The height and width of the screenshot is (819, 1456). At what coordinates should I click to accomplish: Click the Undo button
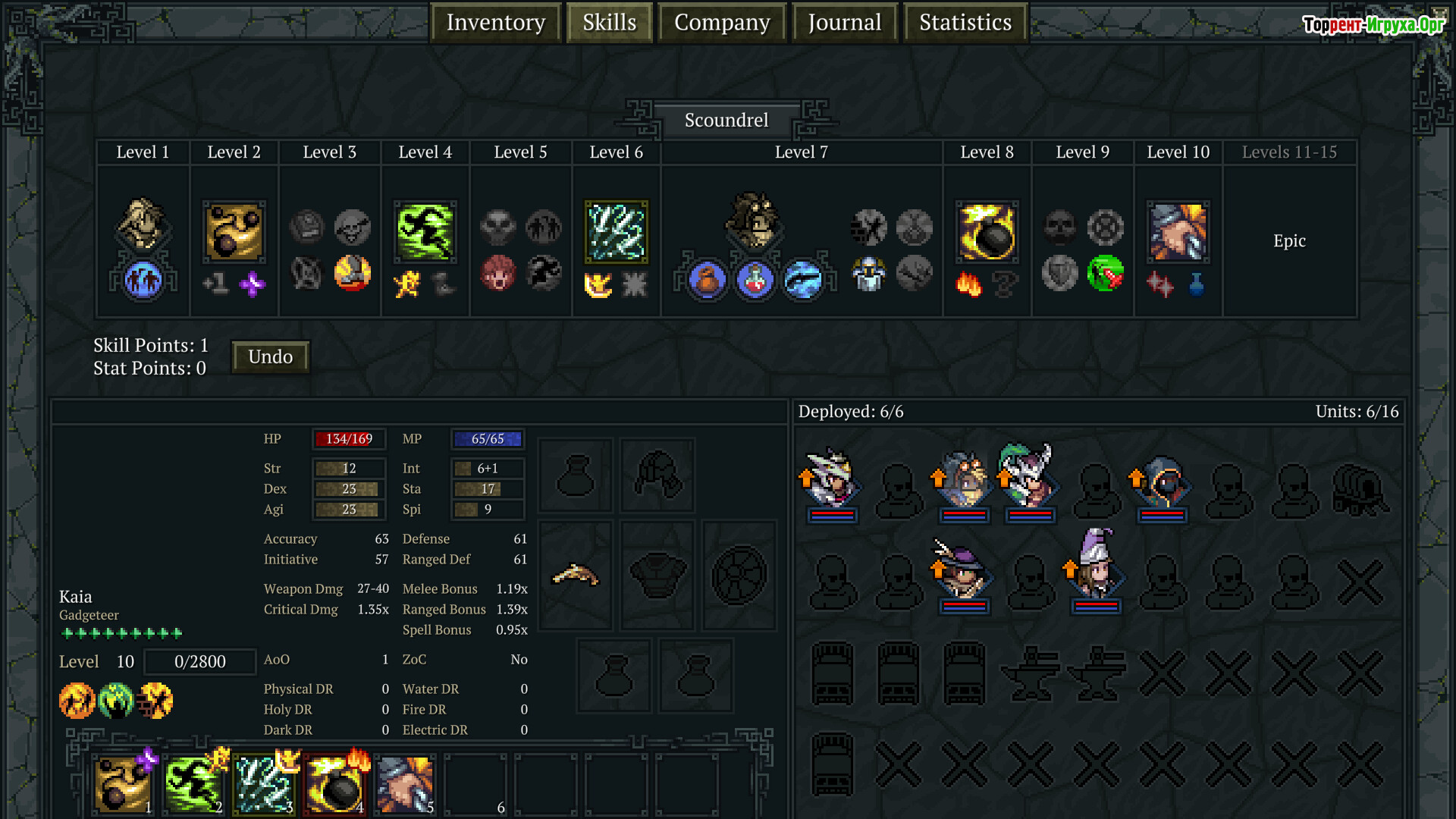(x=271, y=356)
